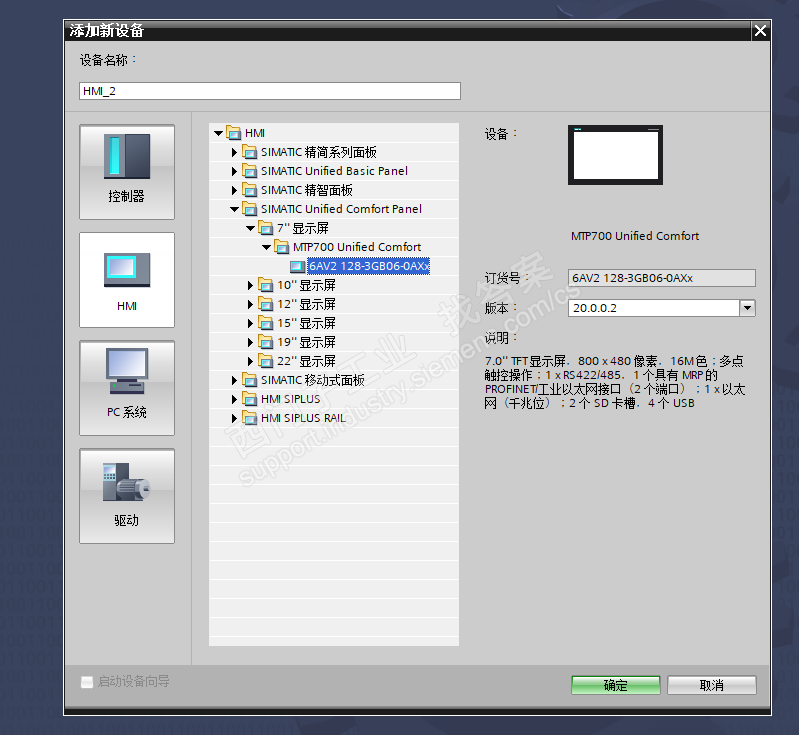Click the SIMATIC 精智面板 folder icon

[x=250, y=190]
